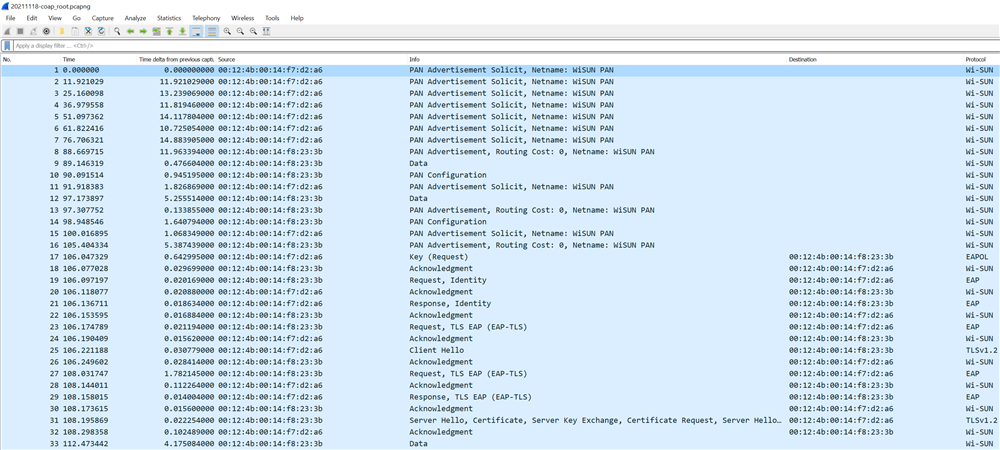Click the Go to specified packet icon
This screenshot has height=450, width=1000.
[x=156, y=31]
